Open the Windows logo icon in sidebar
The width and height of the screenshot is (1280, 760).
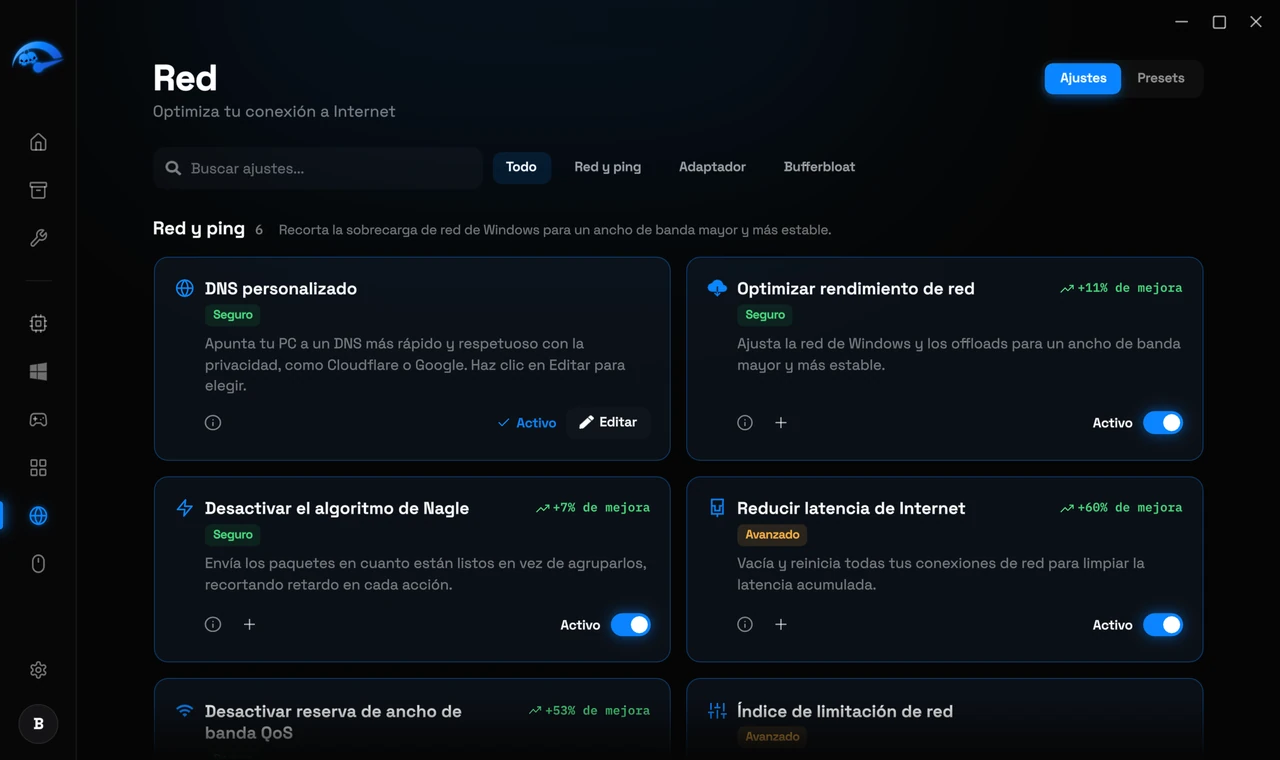coord(38,372)
